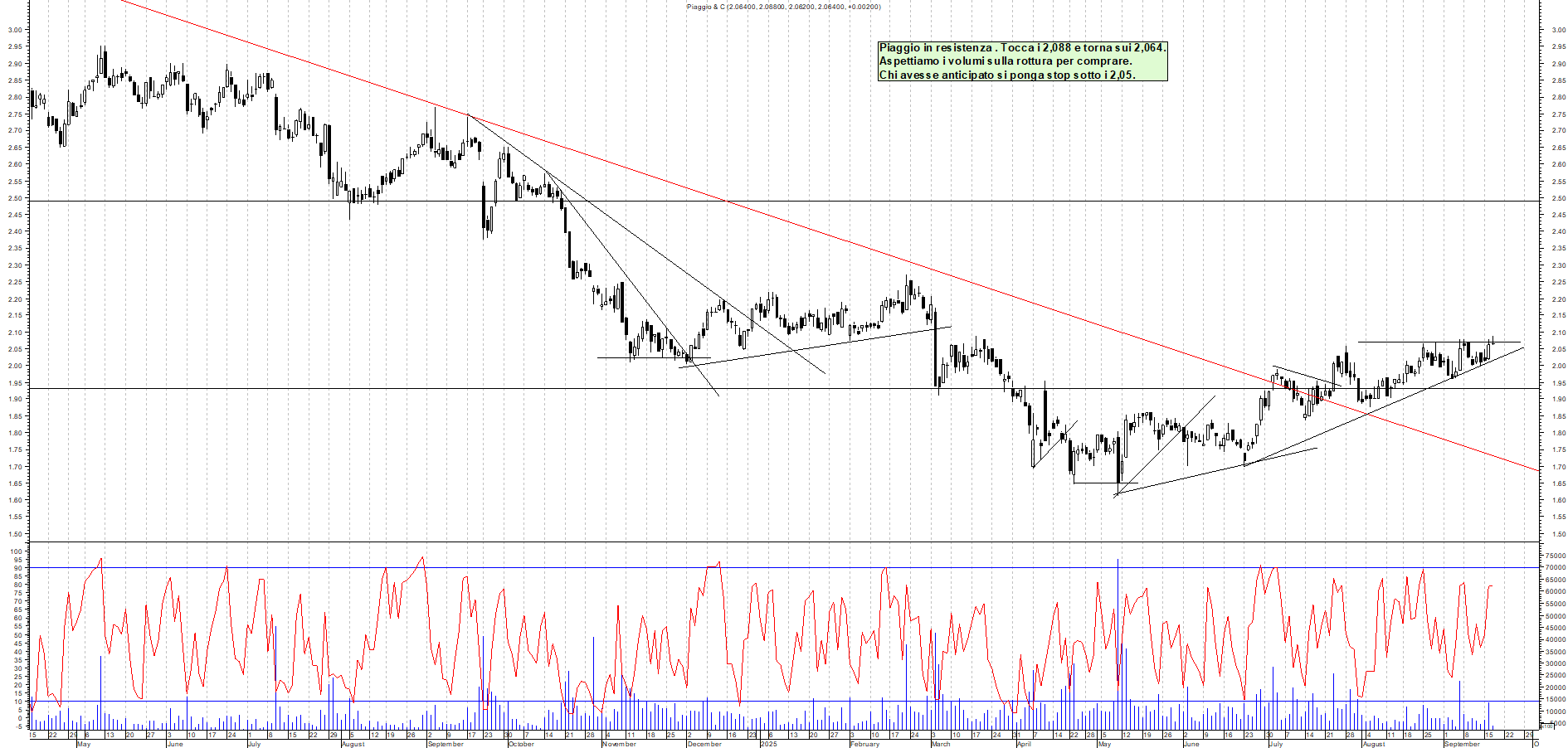Select the October month label on the time axis
This screenshot has height=748, width=1568.
pyautogui.click(x=521, y=744)
